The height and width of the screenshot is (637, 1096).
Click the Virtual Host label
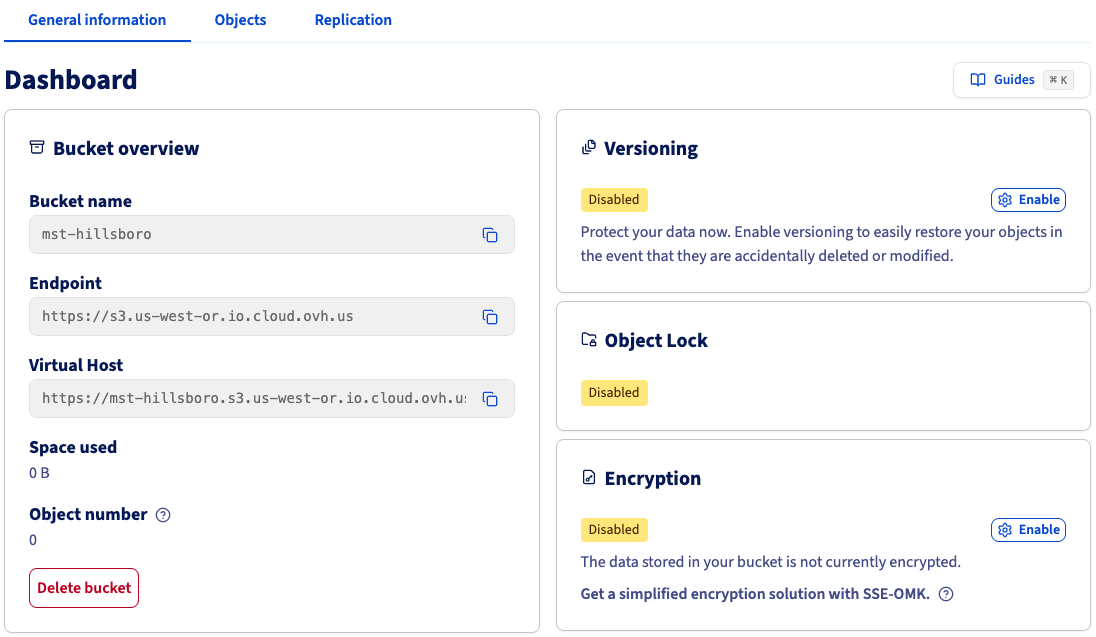click(x=75, y=365)
